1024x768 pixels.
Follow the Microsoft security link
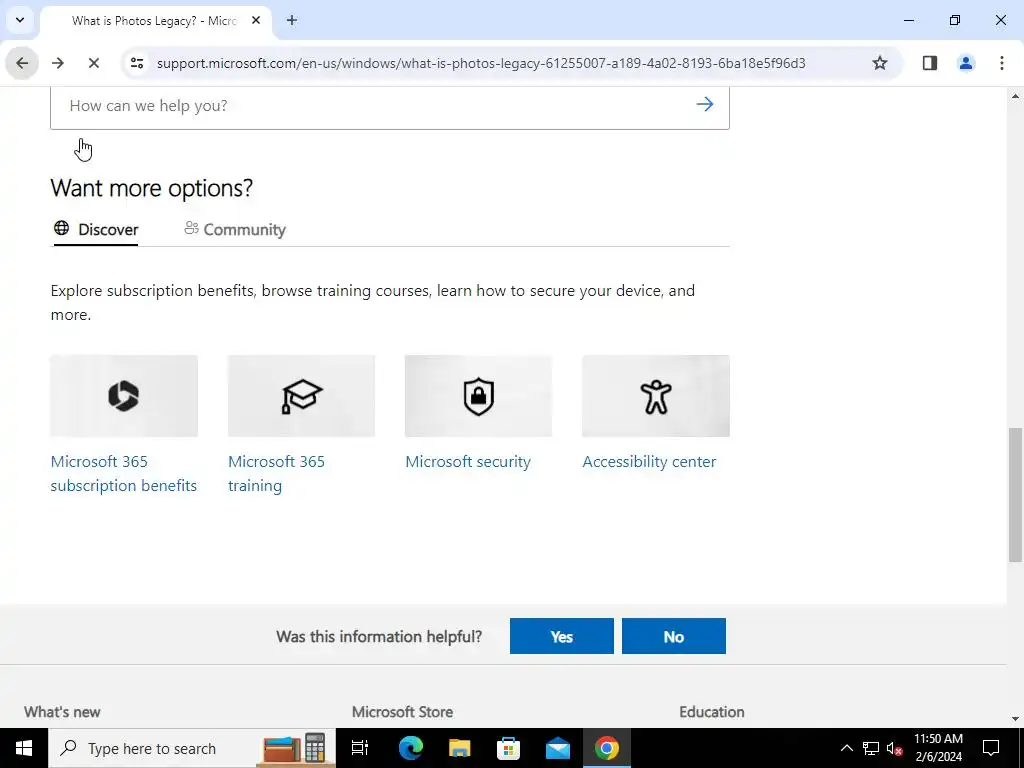point(468,462)
